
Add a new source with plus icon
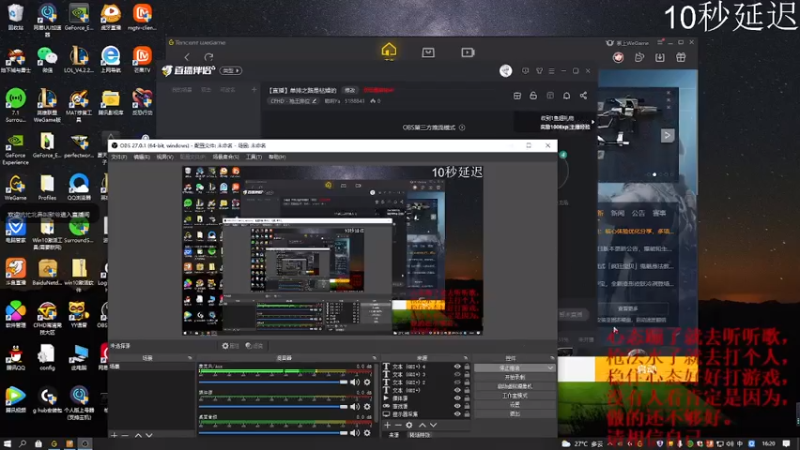(387, 425)
